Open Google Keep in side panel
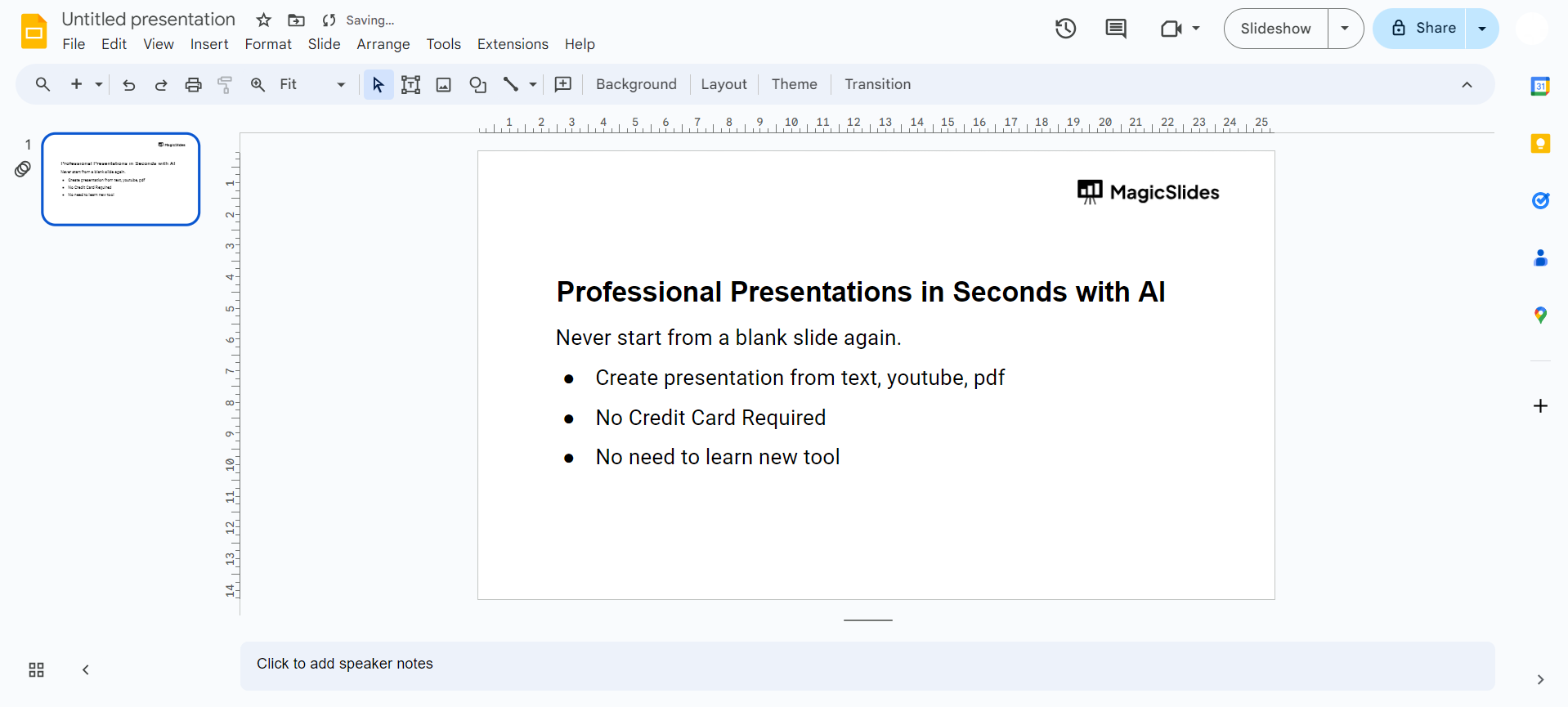 click(x=1540, y=144)
